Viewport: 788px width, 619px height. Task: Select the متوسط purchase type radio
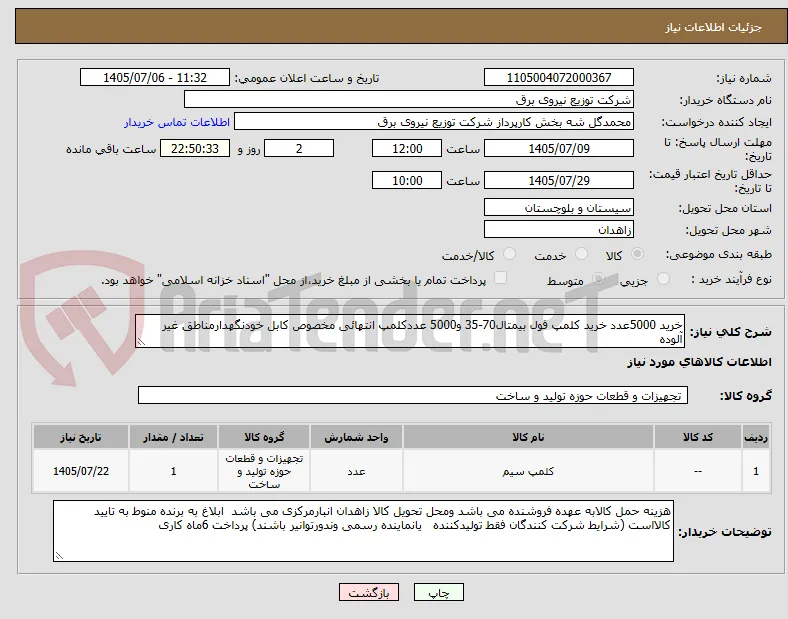tap(598, 279)
